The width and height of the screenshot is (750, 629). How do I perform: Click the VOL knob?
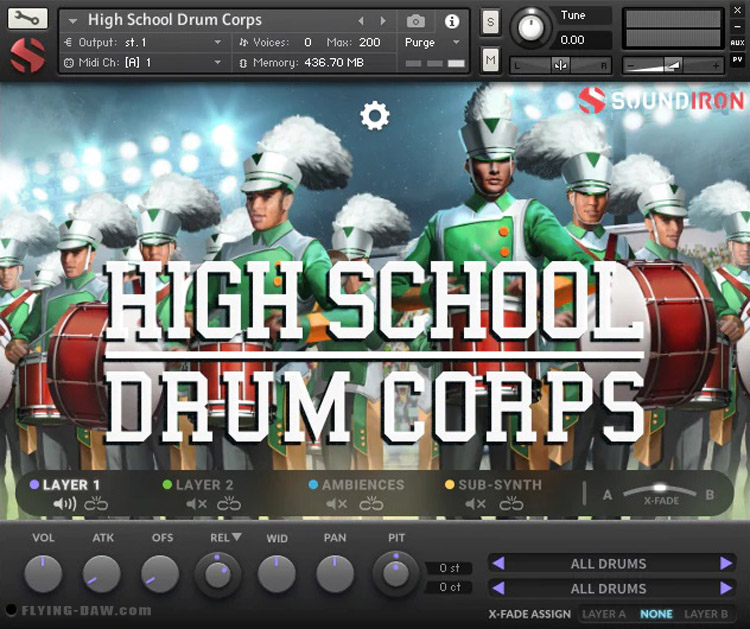coord(43,574)
